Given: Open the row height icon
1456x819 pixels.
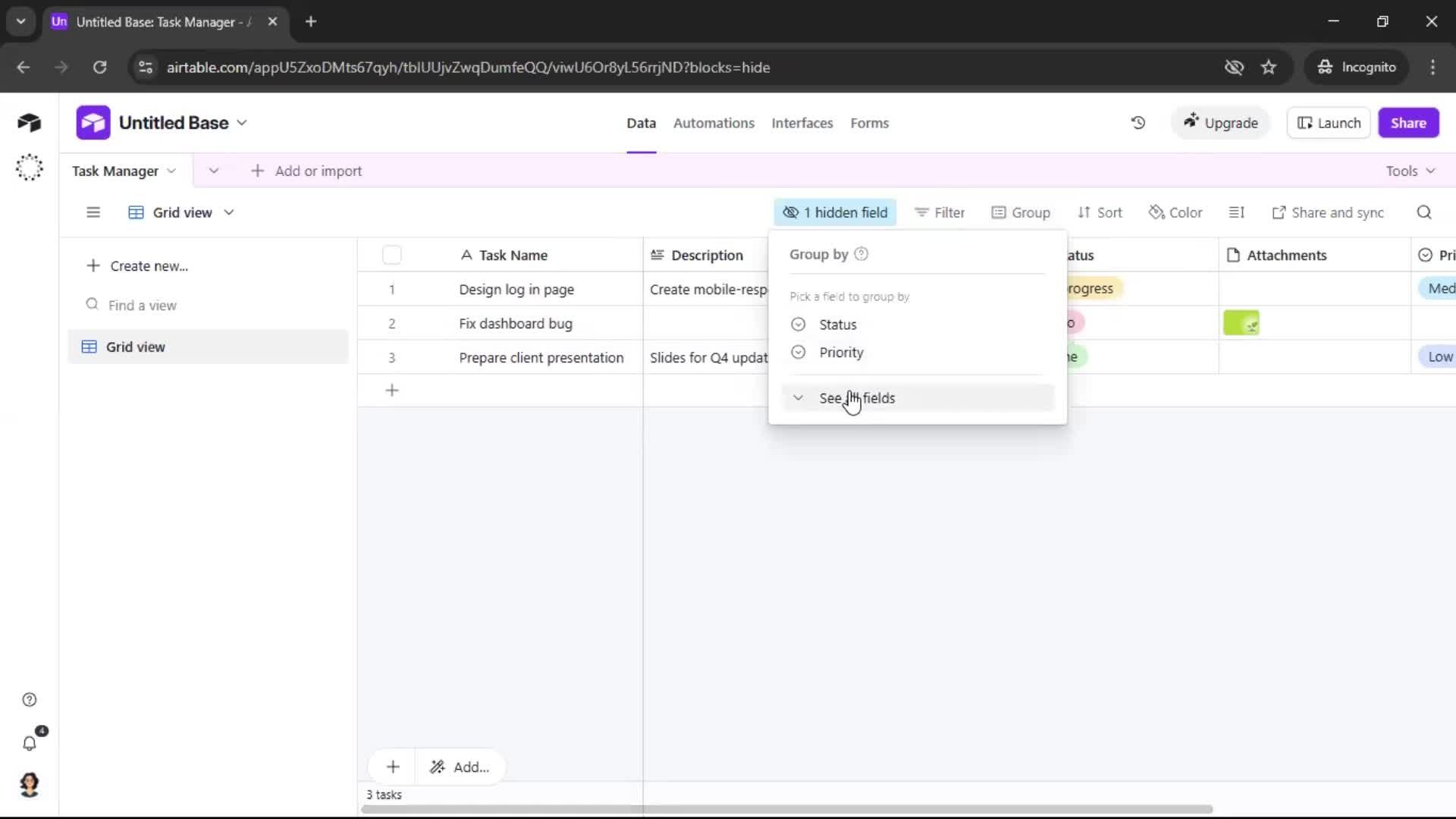Looking at the screenshot, I should tap(1236, 212).
